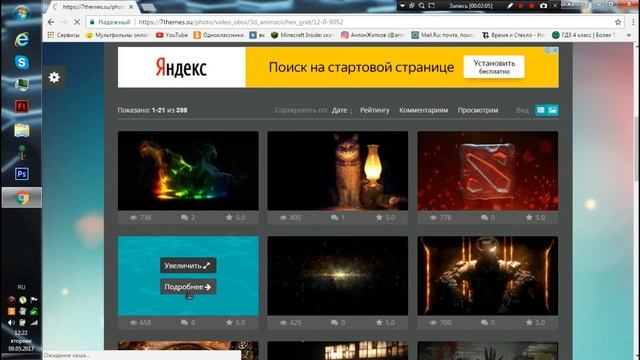
Task: Click the 425 views count
Action: point(290,322)
